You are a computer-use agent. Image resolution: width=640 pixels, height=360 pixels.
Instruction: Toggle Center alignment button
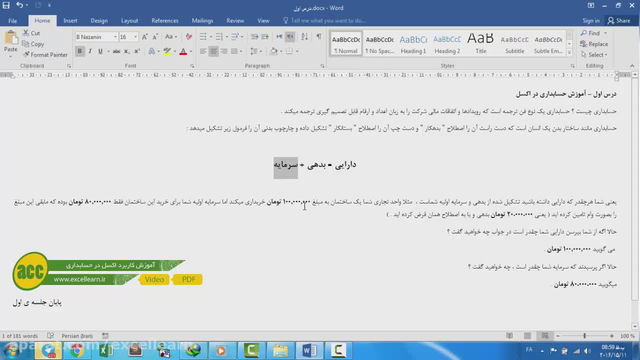tap(213, 51)
